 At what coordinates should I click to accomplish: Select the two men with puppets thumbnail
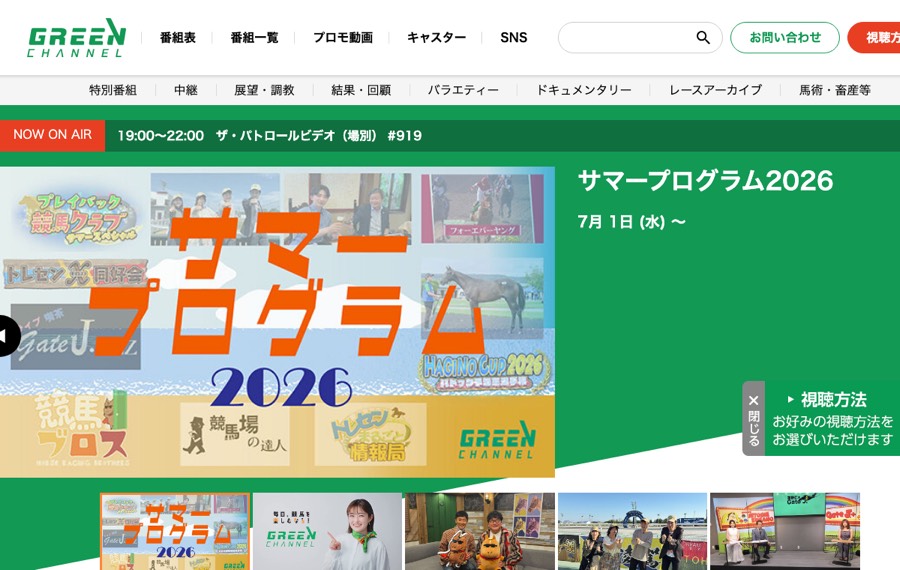(480, 532)
